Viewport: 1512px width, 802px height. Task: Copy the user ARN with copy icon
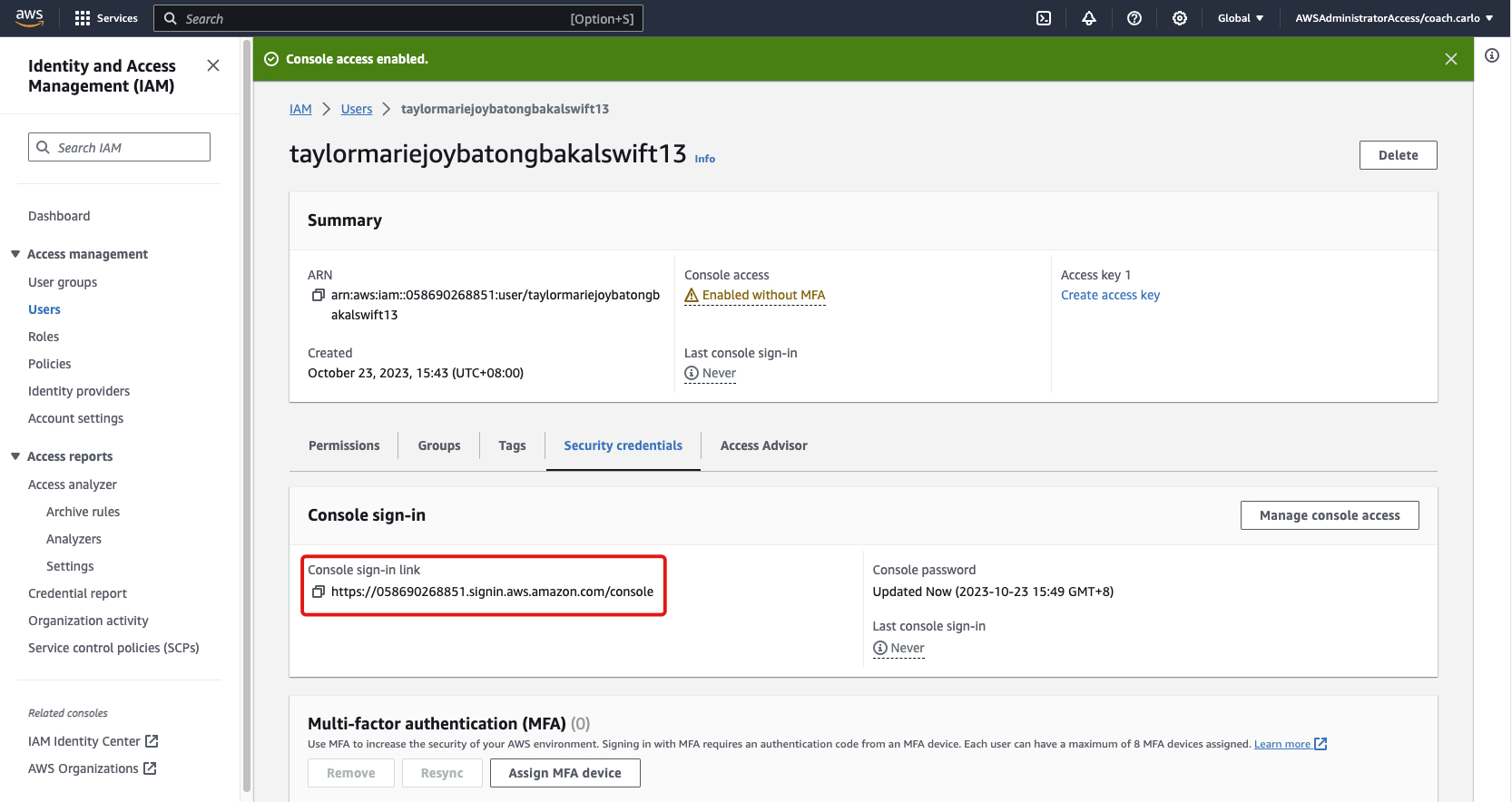tap(319, 295)
